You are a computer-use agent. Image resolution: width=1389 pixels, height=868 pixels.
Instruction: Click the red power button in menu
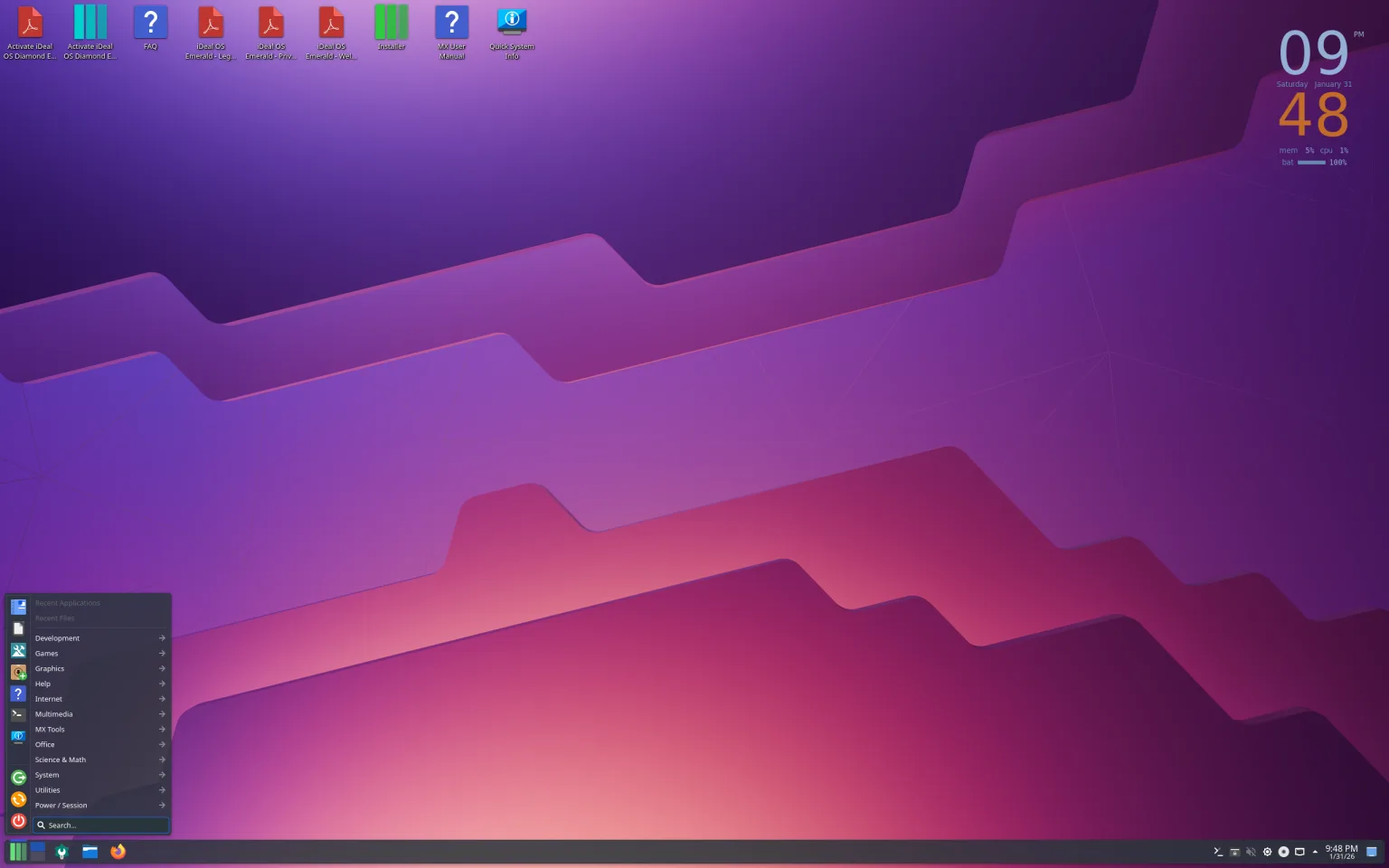click(x=18, y=821)
